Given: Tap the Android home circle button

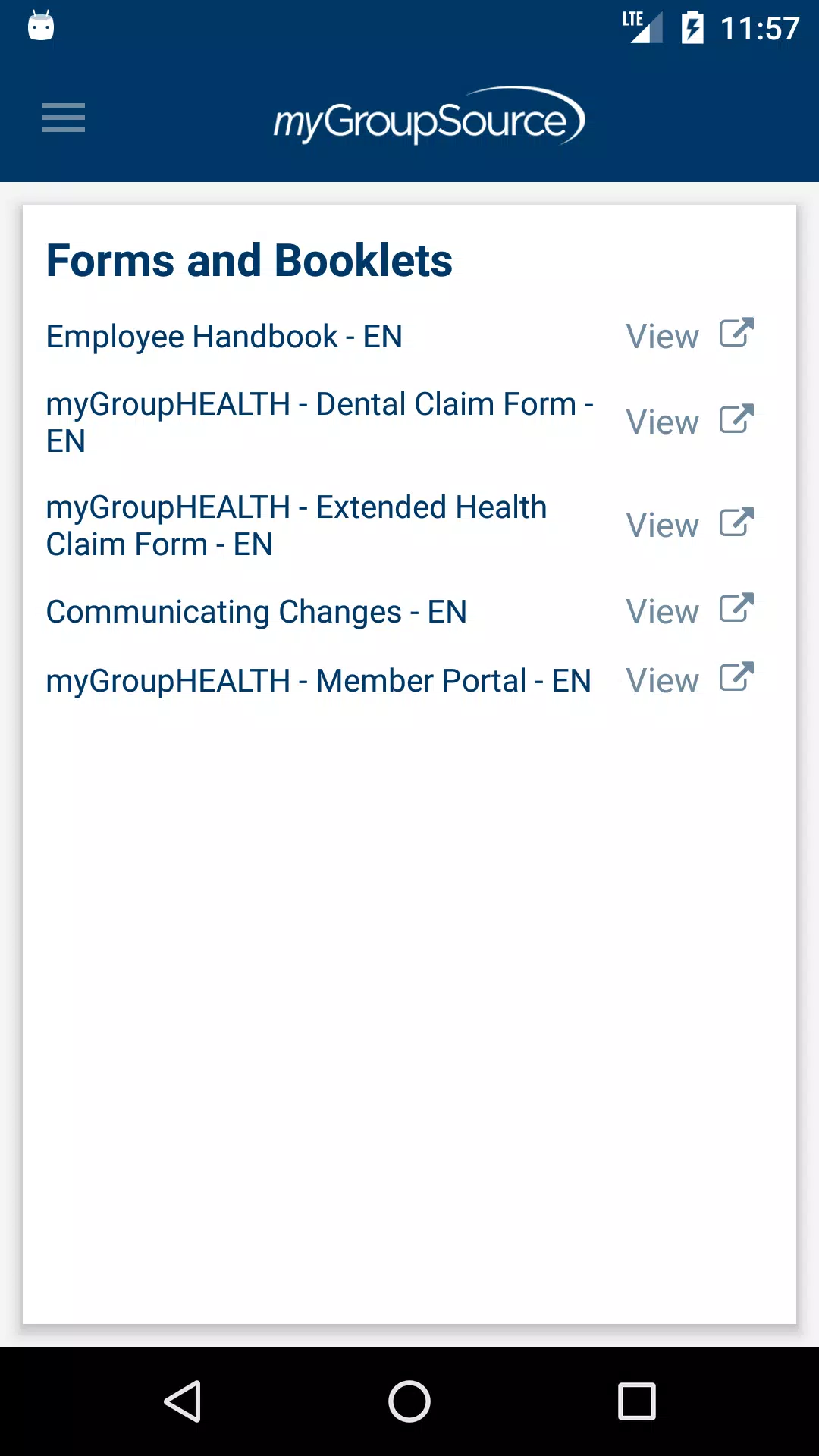Looking at the screenshot, I should pyautogui.click(x=409, y=1401).
